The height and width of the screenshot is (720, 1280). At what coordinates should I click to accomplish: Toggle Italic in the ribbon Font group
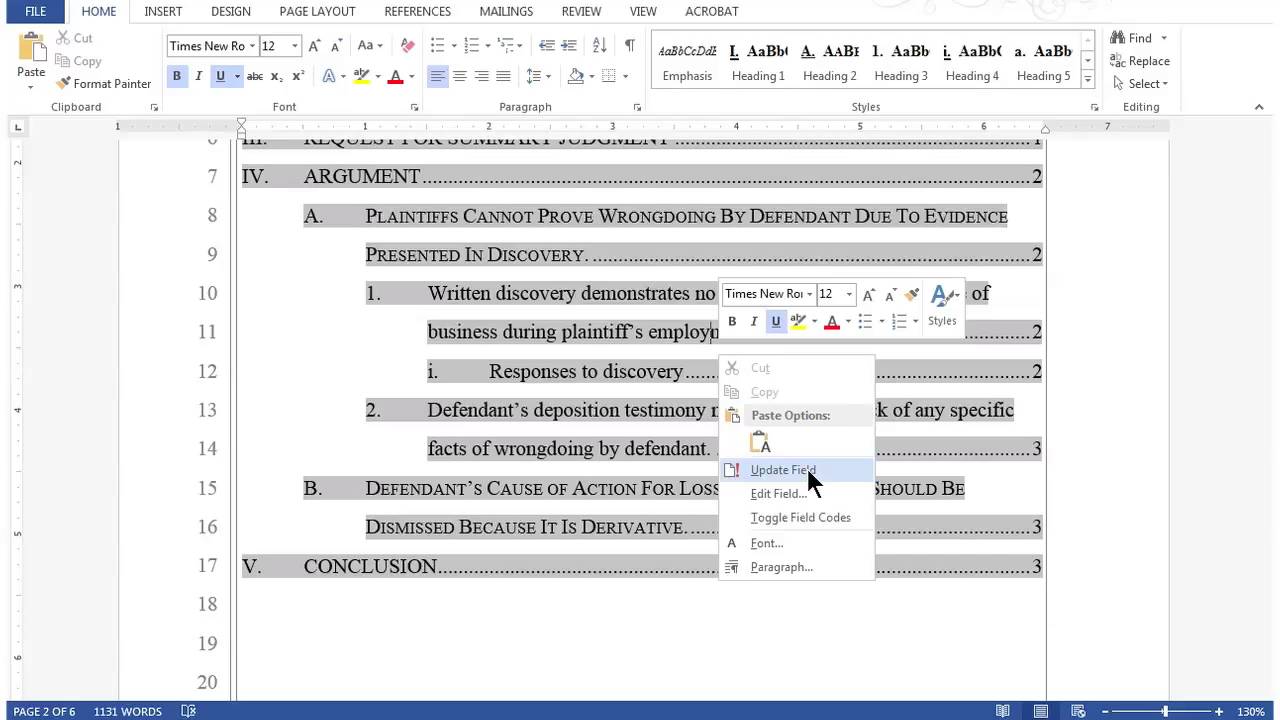pyautogui.click(x=198, y=76)
